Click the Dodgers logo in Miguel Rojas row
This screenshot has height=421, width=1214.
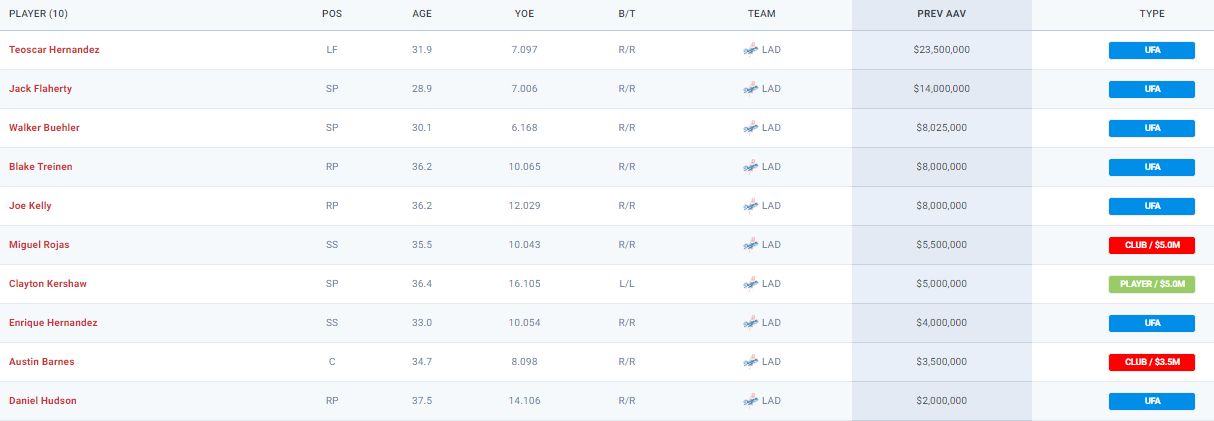[x=750, y=245]
